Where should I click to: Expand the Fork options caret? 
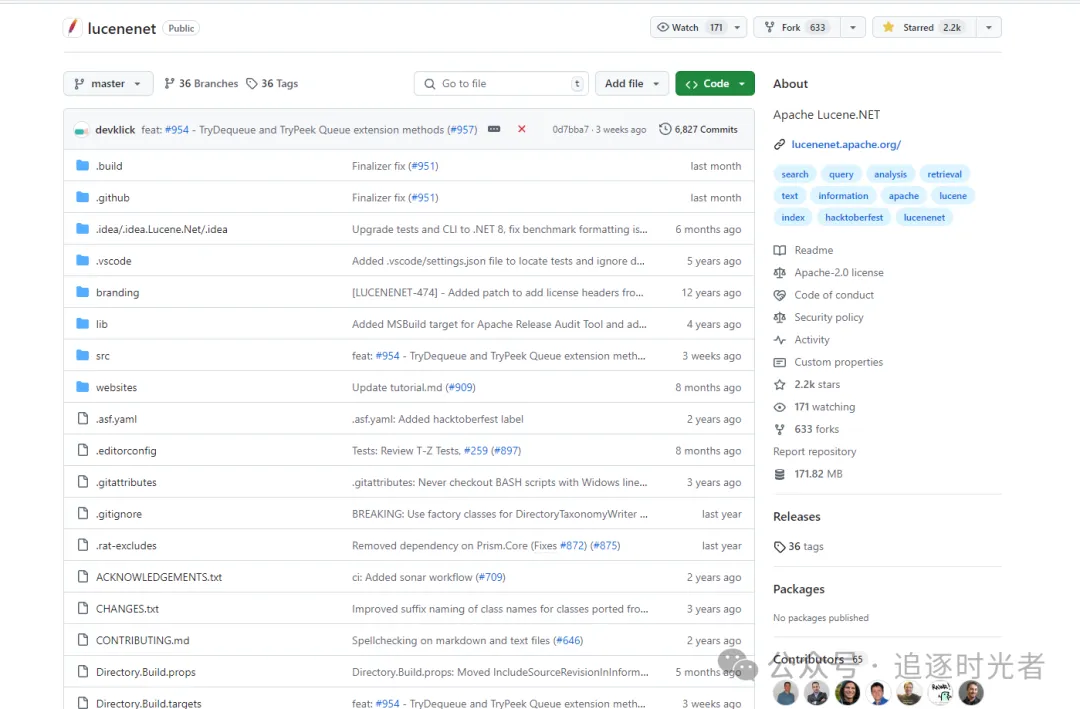[852, 28]
